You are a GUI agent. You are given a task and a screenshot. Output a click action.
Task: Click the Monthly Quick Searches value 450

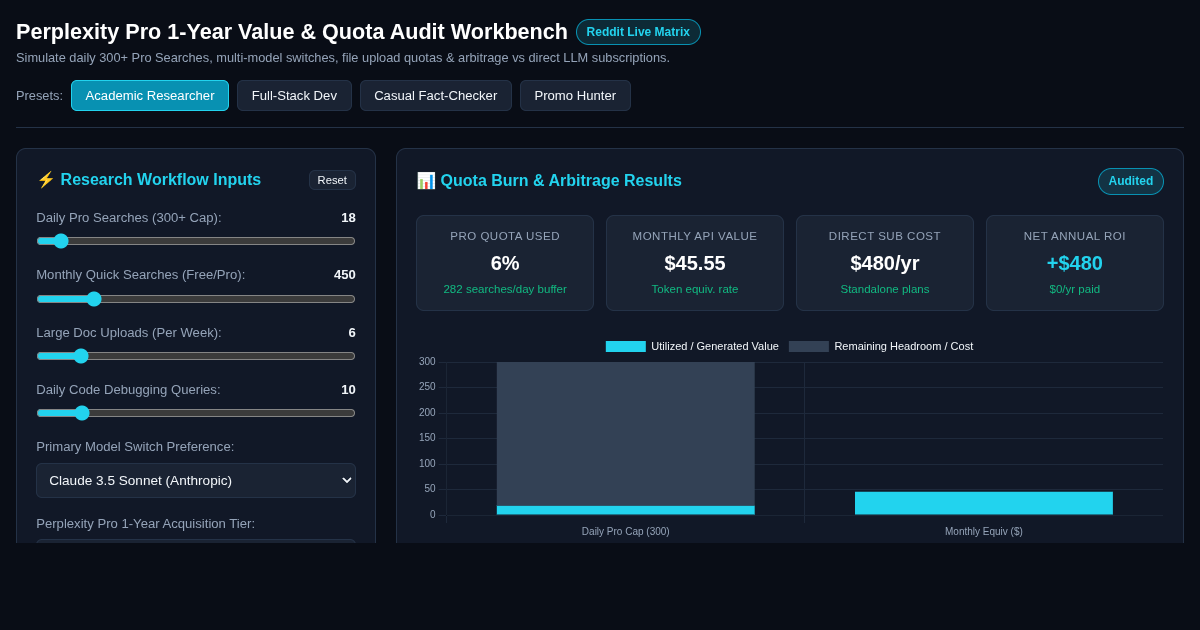pos(345,275)
